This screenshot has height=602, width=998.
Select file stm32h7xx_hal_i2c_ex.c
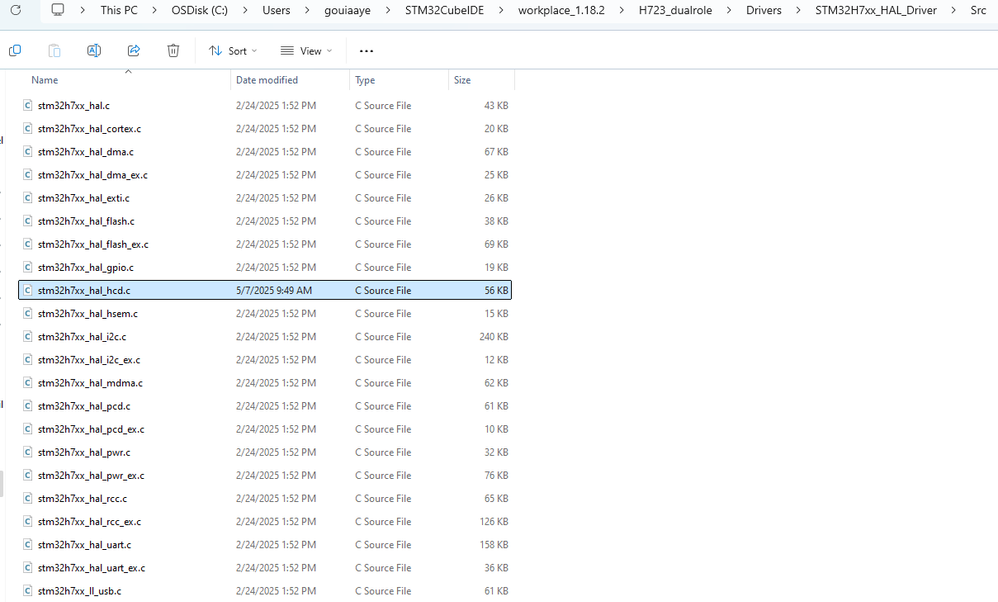coord(265,360)
